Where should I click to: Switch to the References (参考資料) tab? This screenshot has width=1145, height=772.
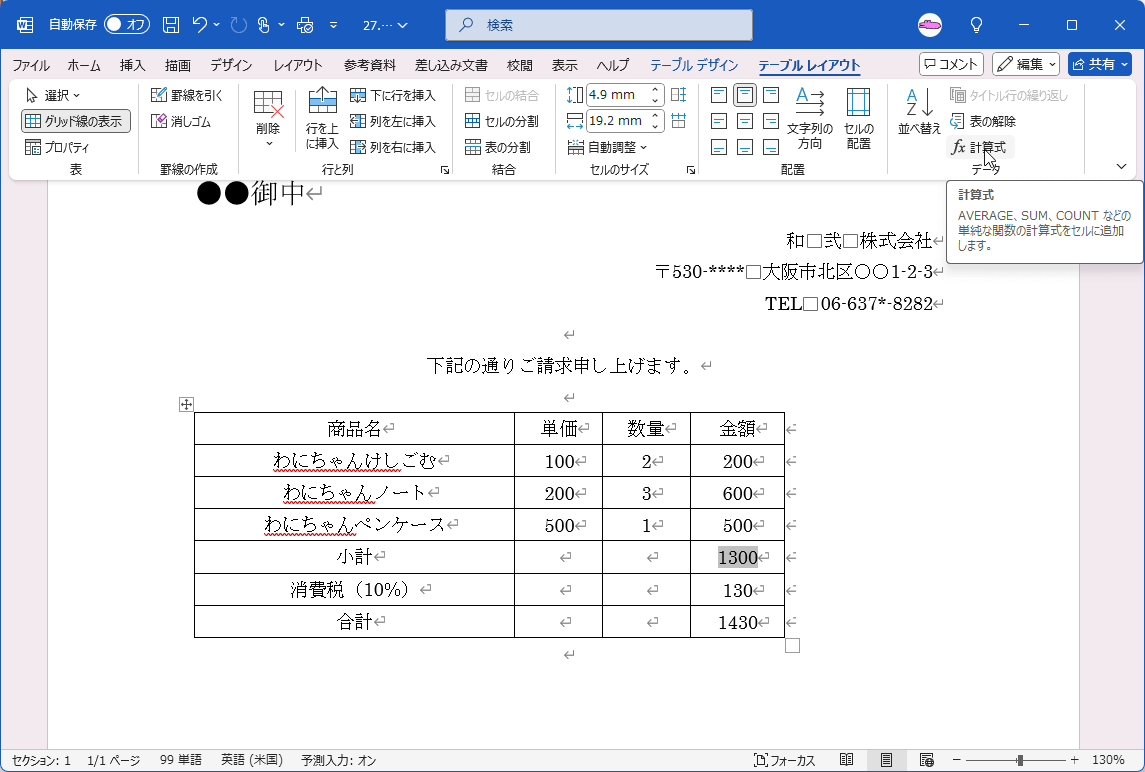tap(369, 65)
